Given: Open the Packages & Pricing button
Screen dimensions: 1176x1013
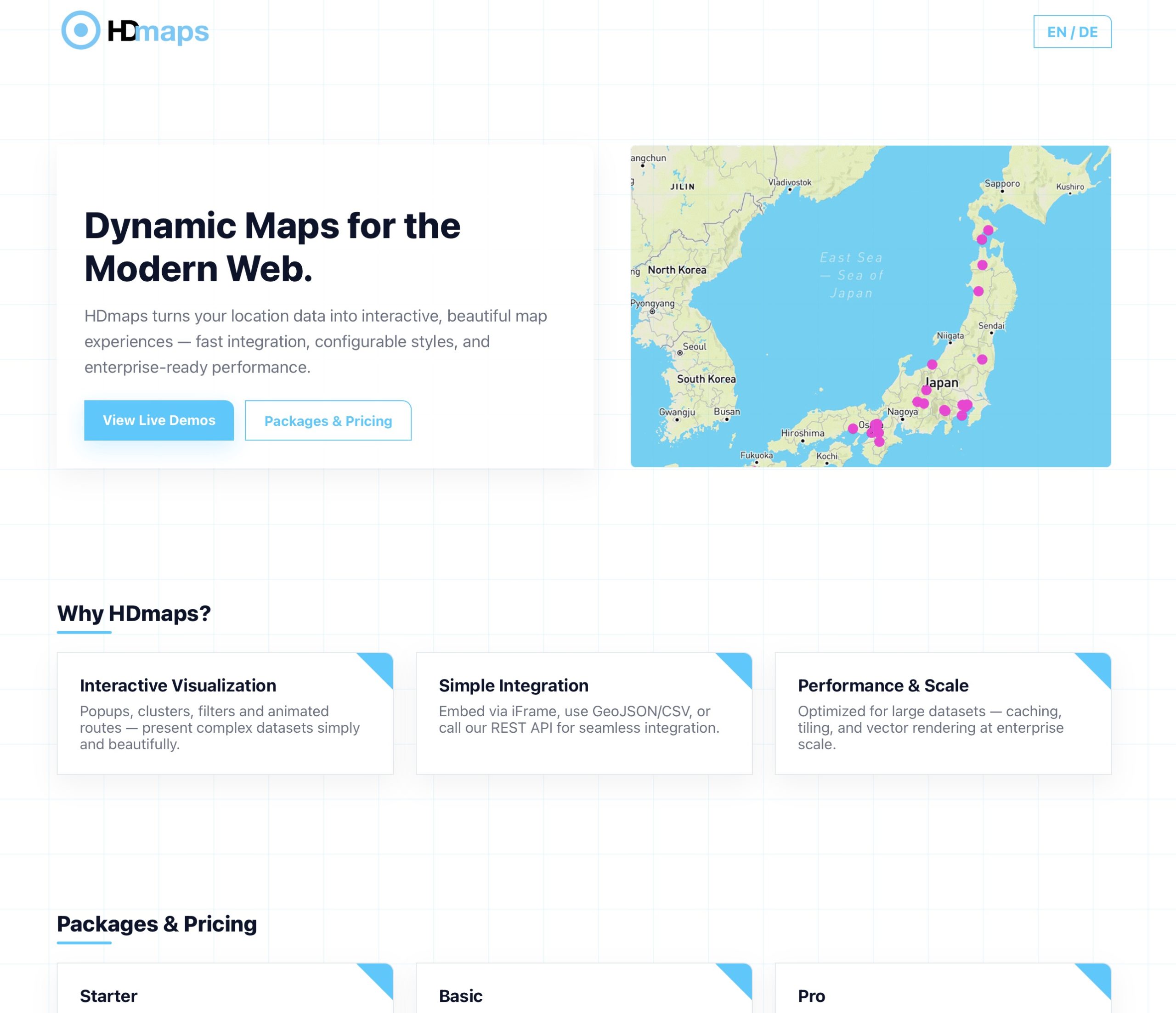Looking at the screenshot, I should tap(328, 421).
